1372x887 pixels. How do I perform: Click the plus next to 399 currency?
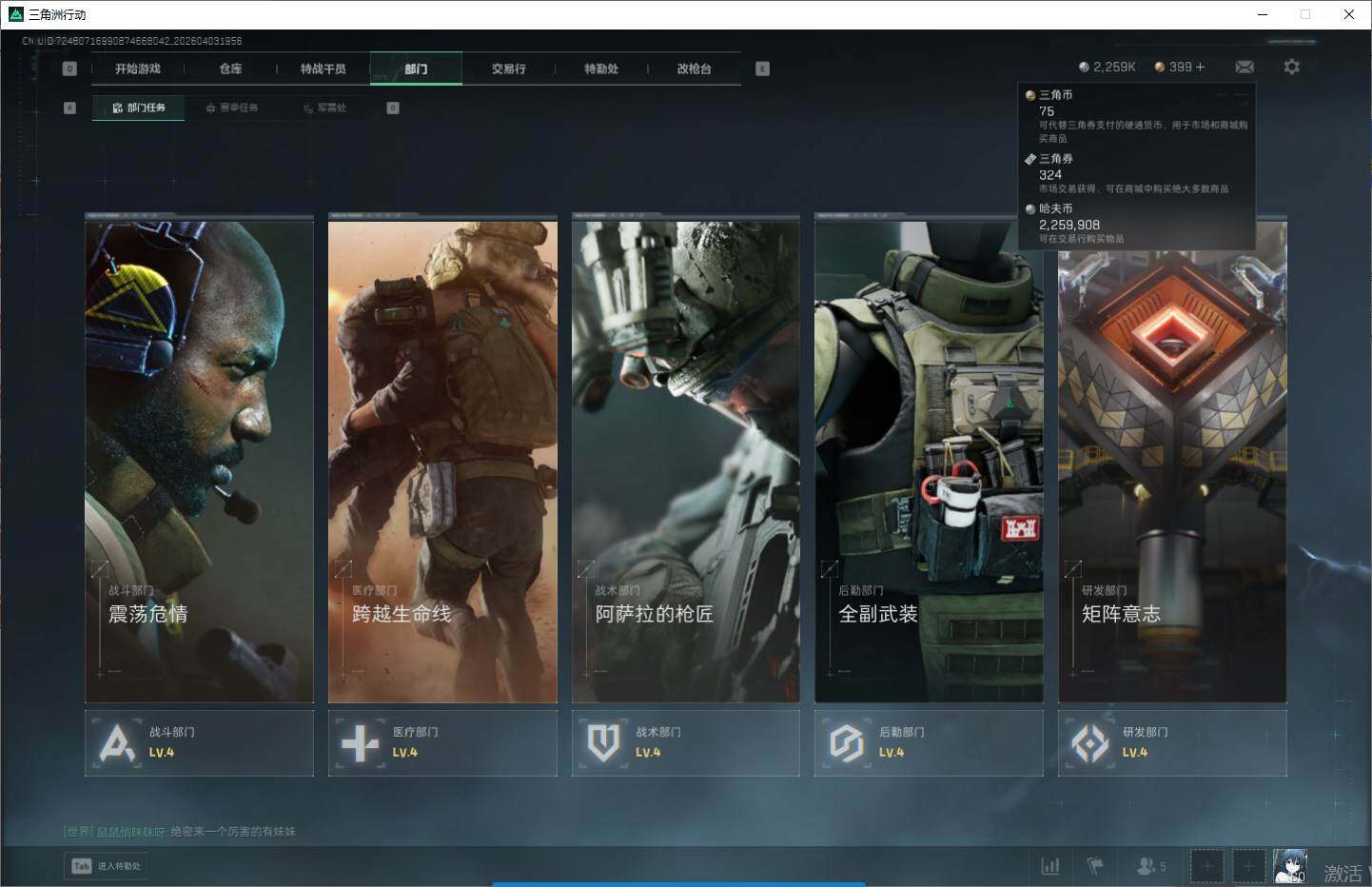pyautogui.click(x=1200, y=67)
